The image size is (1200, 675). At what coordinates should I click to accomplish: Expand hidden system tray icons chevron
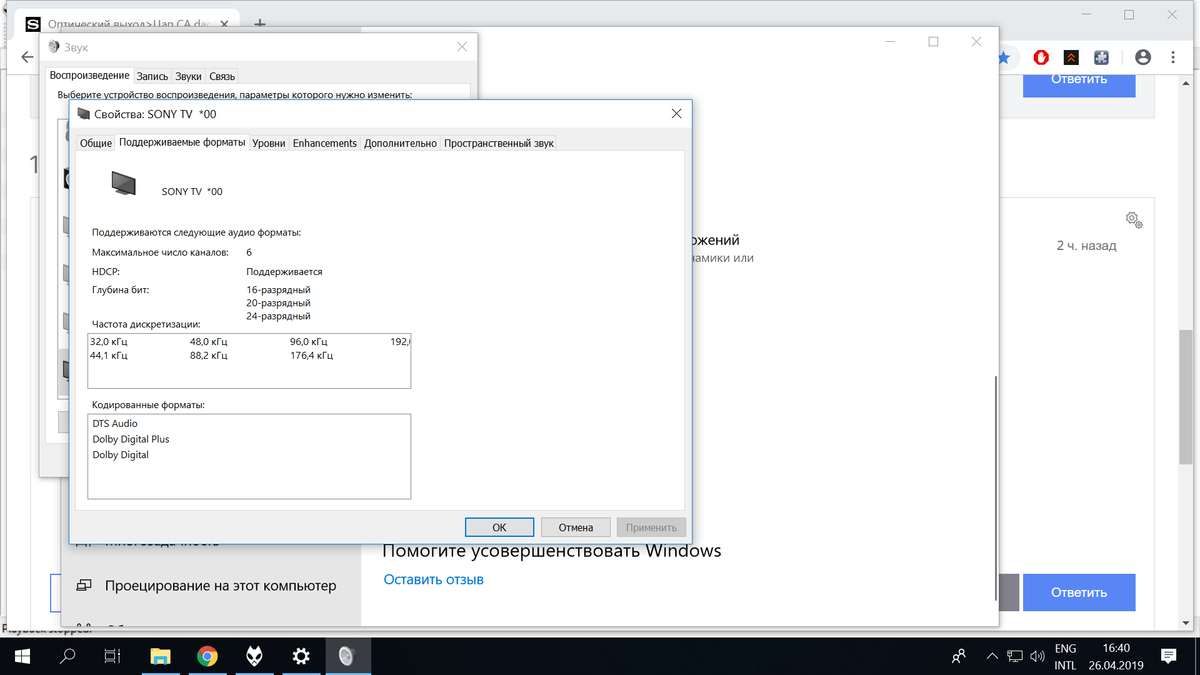[x=992, y=656]
